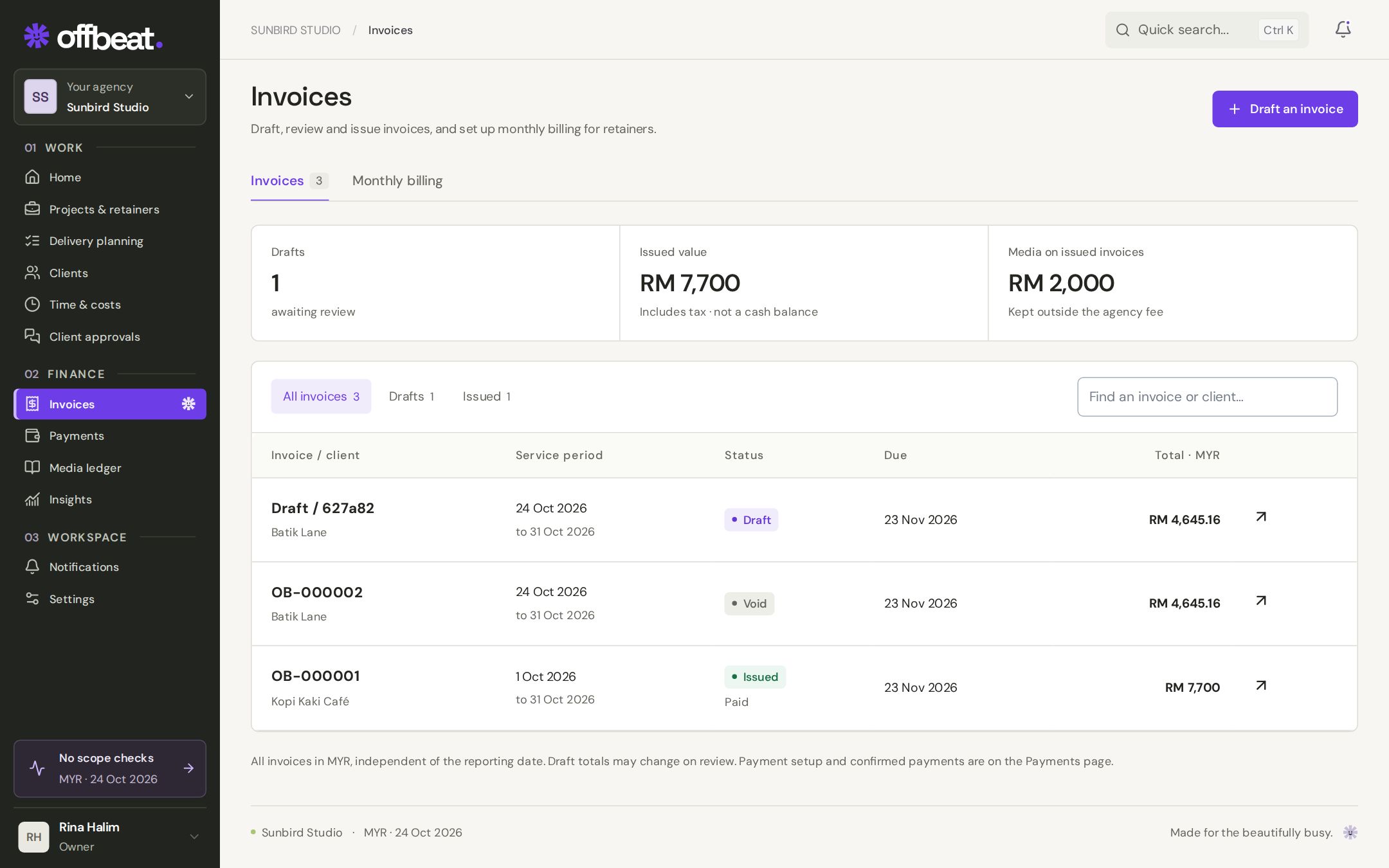Open the Quick search box

(x=1206, y=30)
